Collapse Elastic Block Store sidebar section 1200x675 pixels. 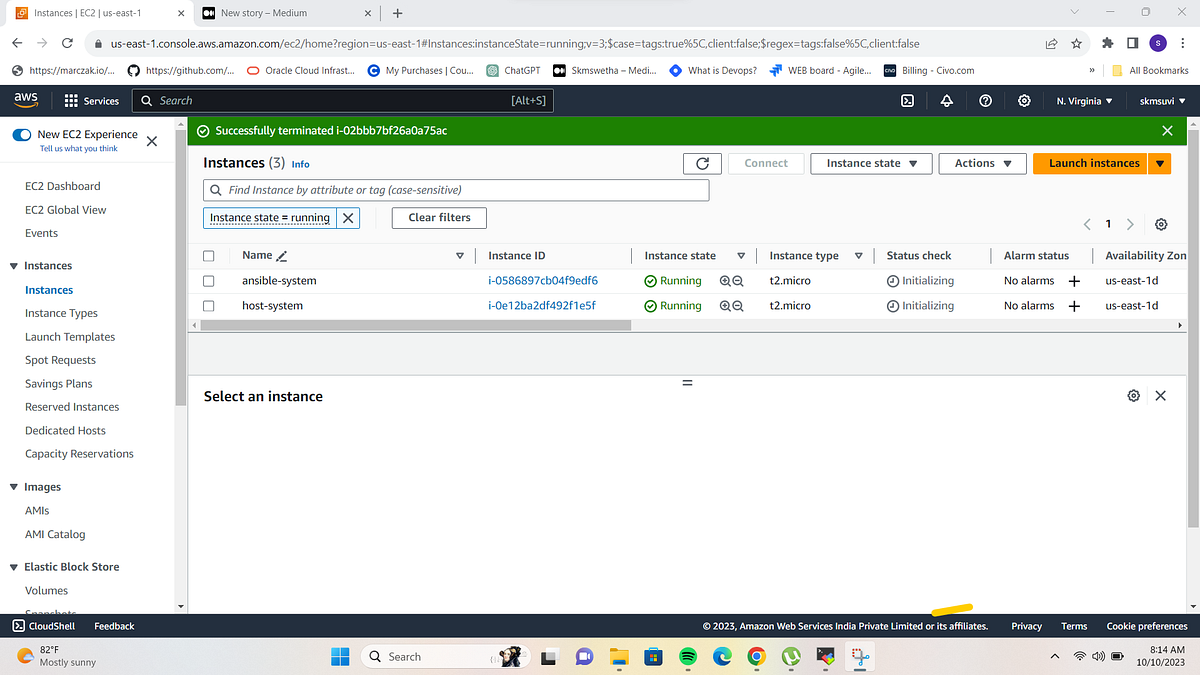14,567
